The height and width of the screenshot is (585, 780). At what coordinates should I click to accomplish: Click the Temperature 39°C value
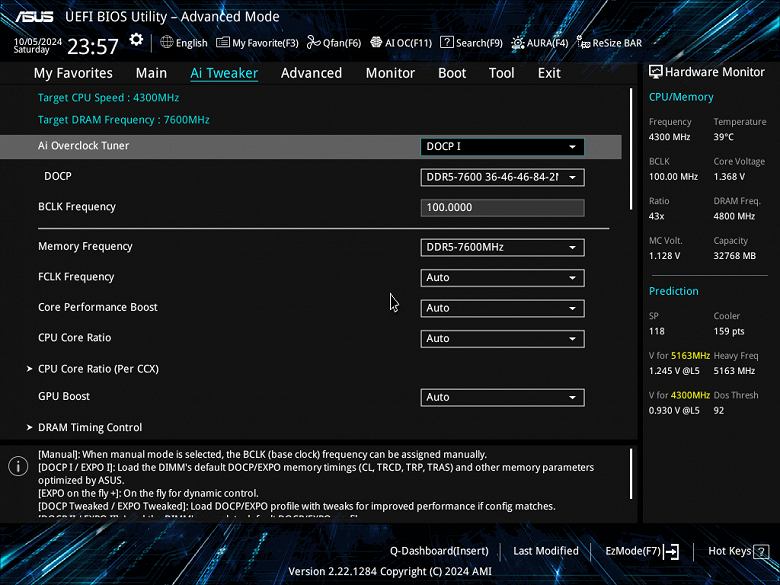point(723,137)
